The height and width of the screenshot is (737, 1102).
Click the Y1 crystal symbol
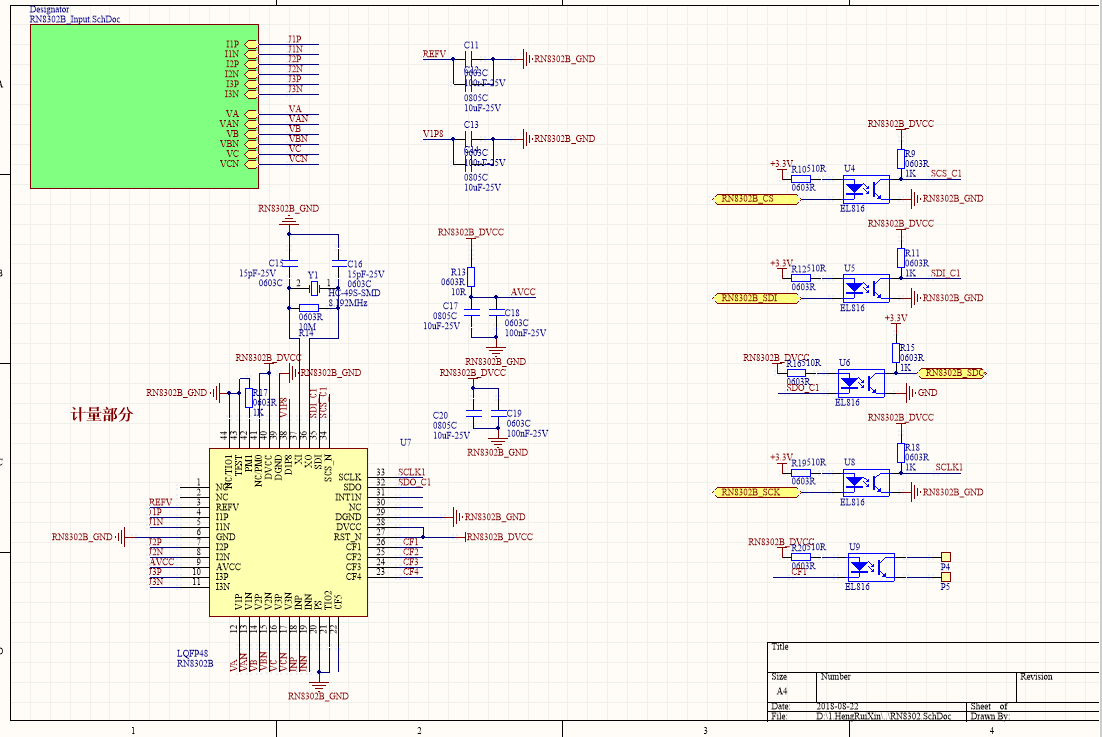pyautogui.click(x=314, y=287)
